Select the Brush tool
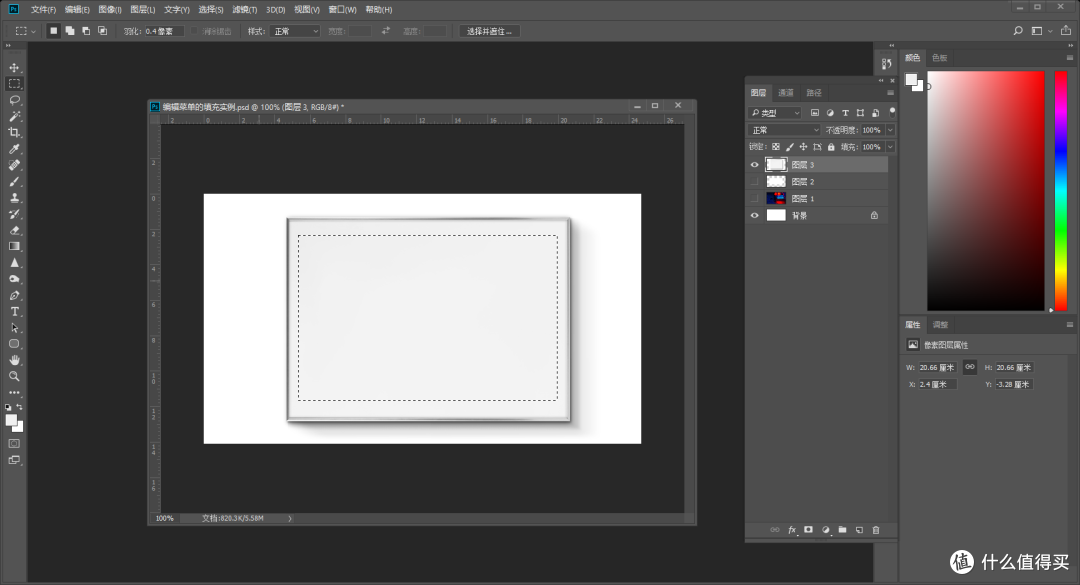Image resolution: width=1080 pixels, height=585 pixels. click(x=14, y=183)
